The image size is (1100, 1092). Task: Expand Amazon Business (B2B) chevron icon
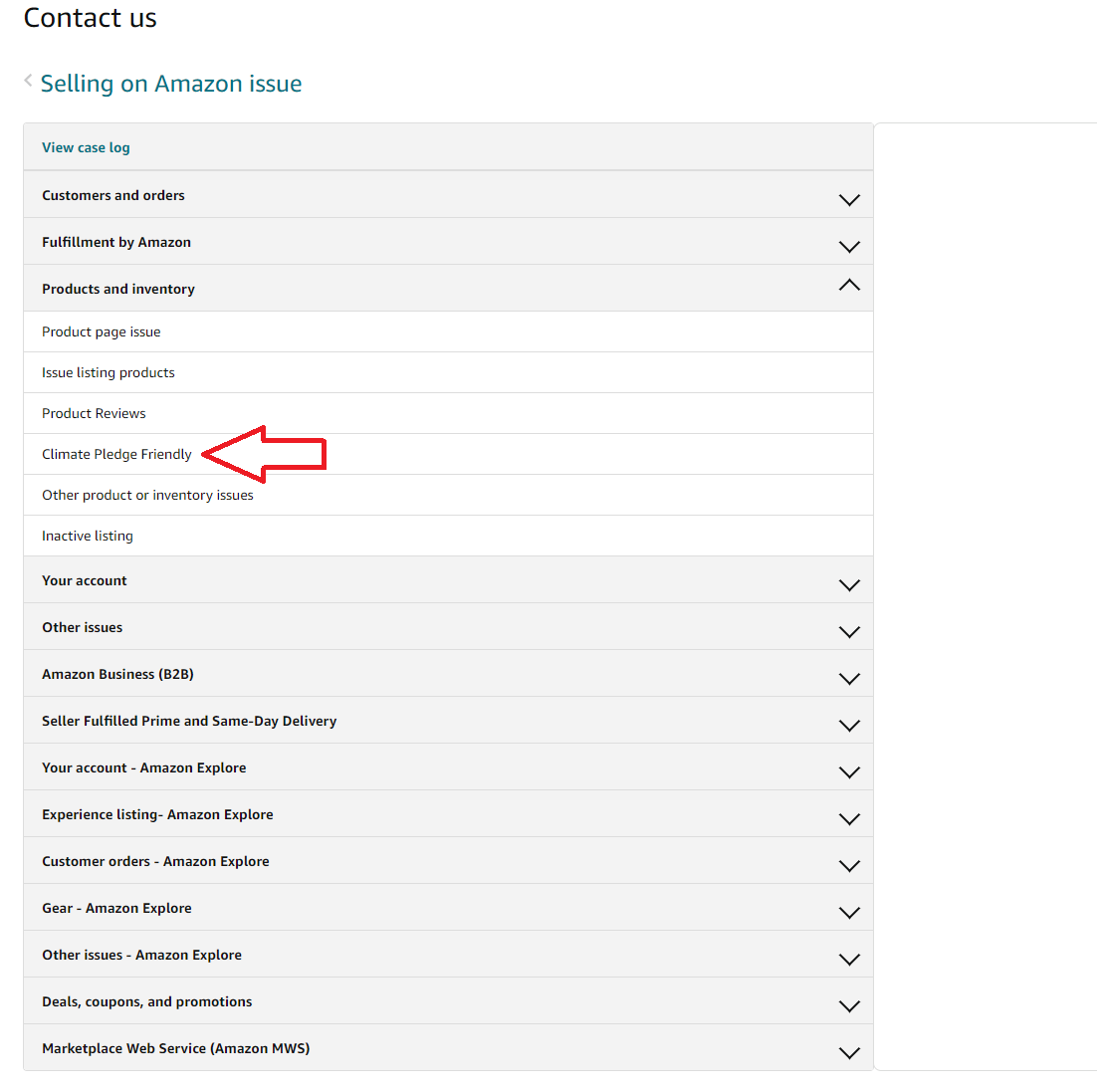pyautogui.click(x=848, y=678)
